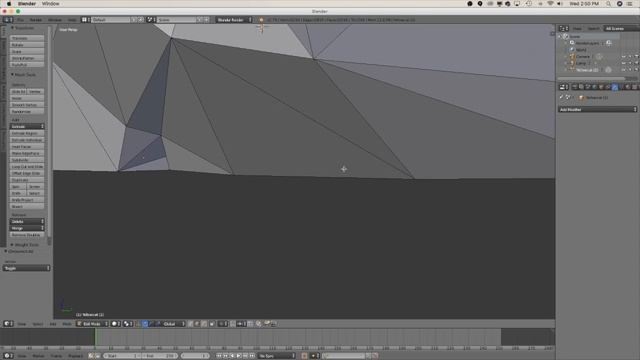Select the World item in outliner

[581, 50]
